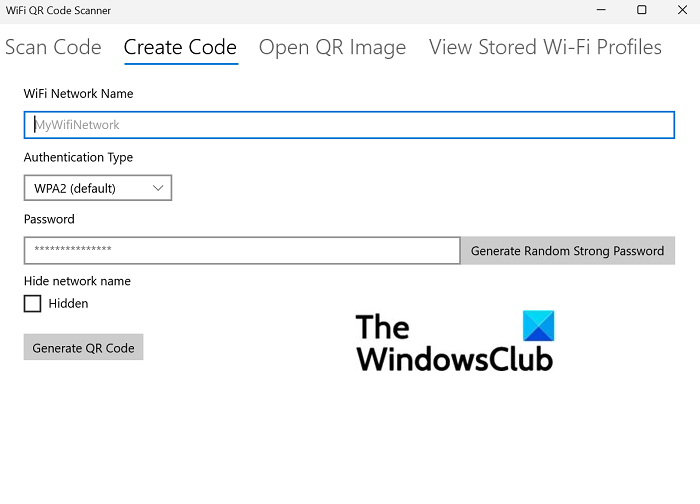Focus the WiFi Network Name field
This screenshot has height=504, width=700.
tap(349, 125)
